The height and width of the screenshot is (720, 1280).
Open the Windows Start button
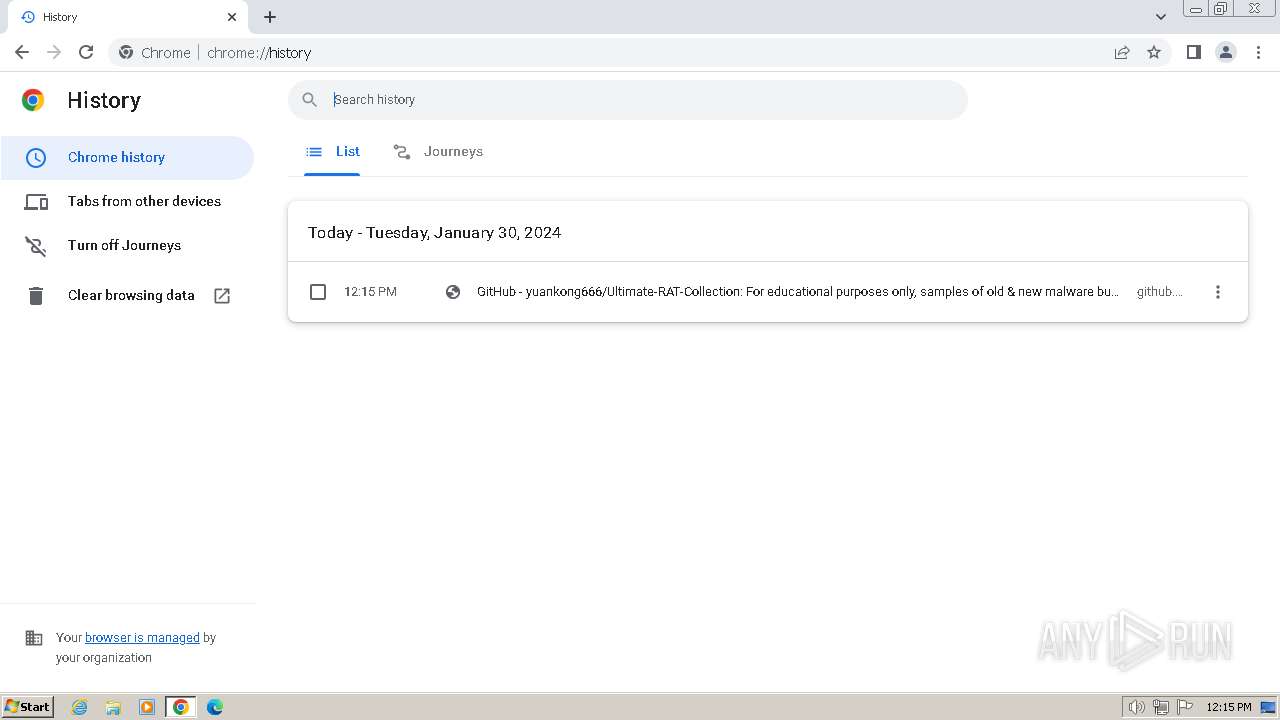point(27,707)
